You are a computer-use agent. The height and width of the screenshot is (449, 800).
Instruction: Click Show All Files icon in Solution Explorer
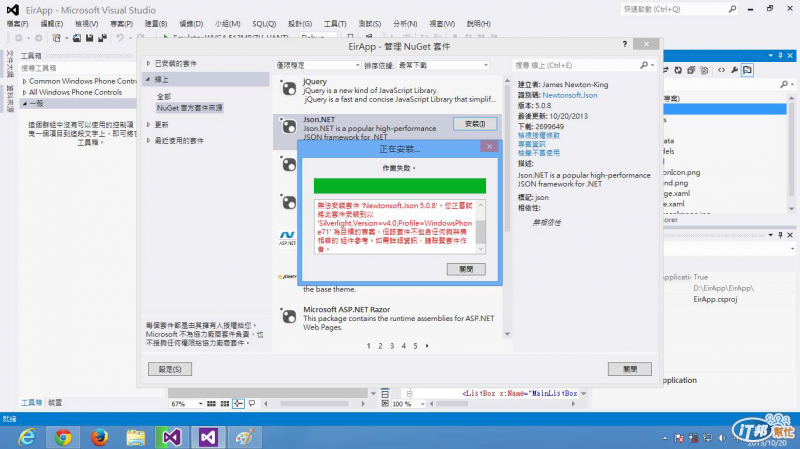tap(704, 70)
